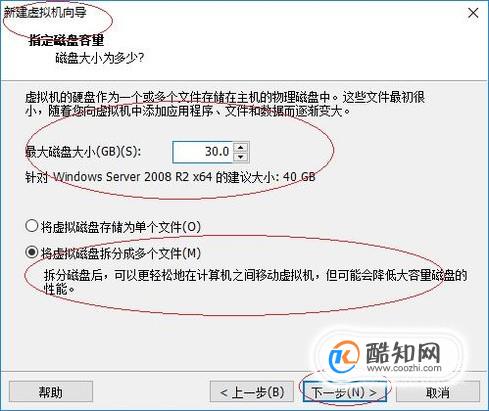
Task: Close the 新建虚拟机向导 dialog with X
Action: coord(473,13)
